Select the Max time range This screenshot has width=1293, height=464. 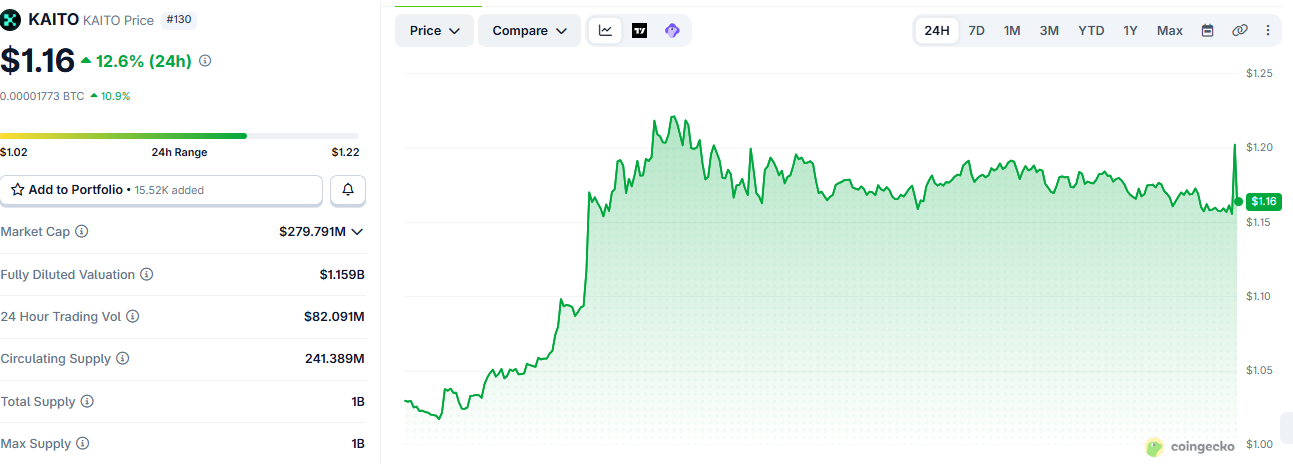coord(1170,30)
